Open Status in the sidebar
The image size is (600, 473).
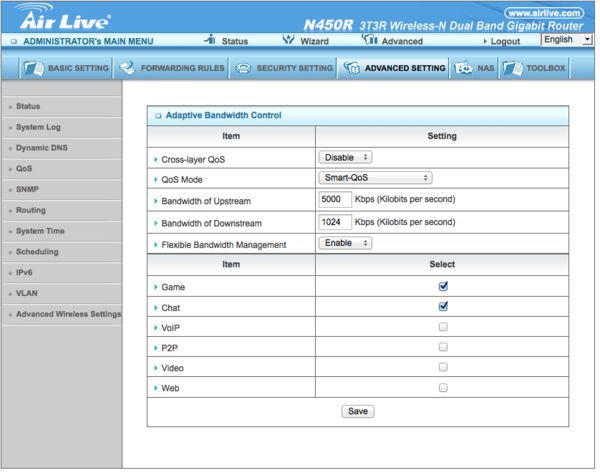click(28, 106)
